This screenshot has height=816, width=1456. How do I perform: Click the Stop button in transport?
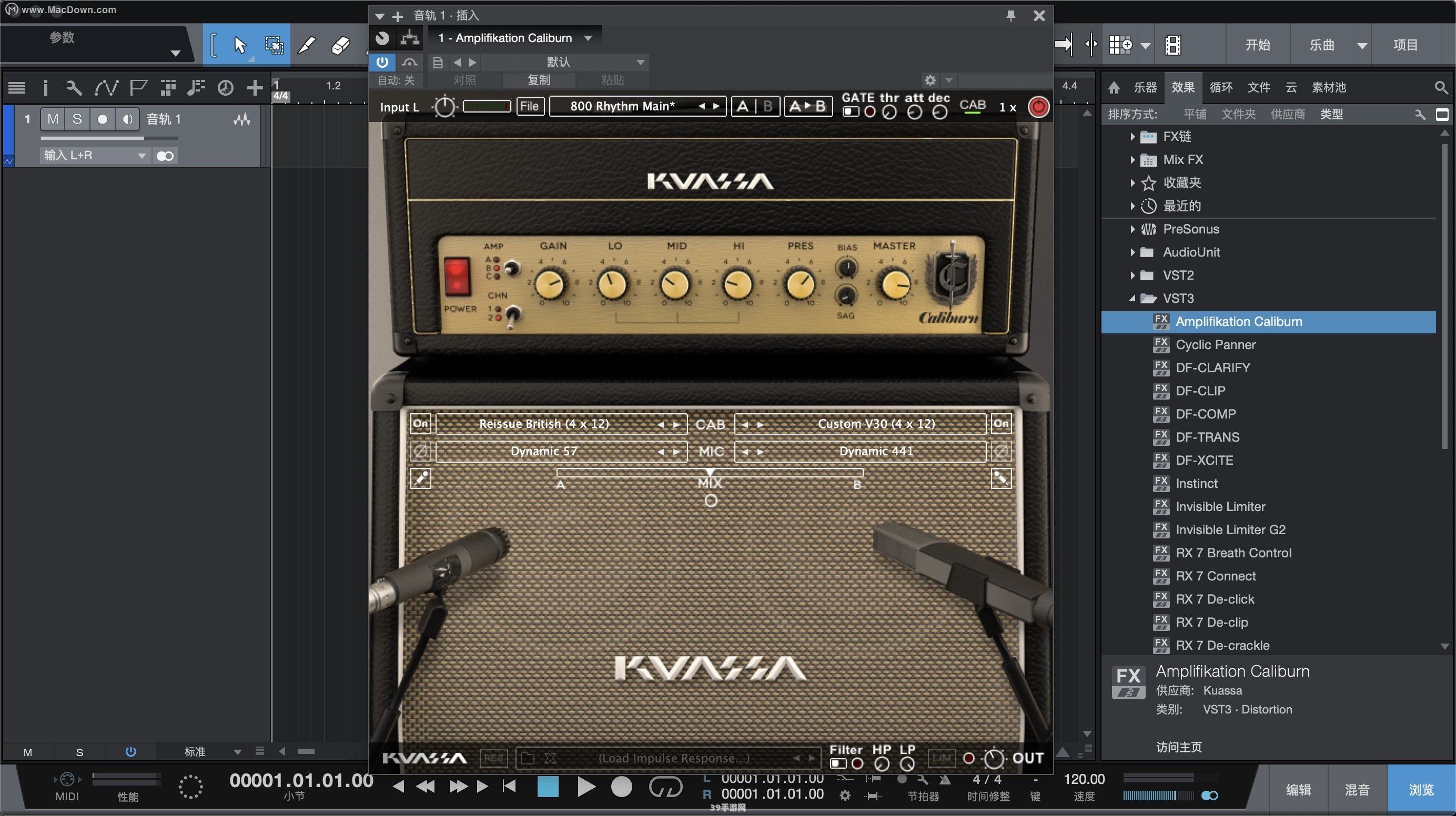coord(547,787)
